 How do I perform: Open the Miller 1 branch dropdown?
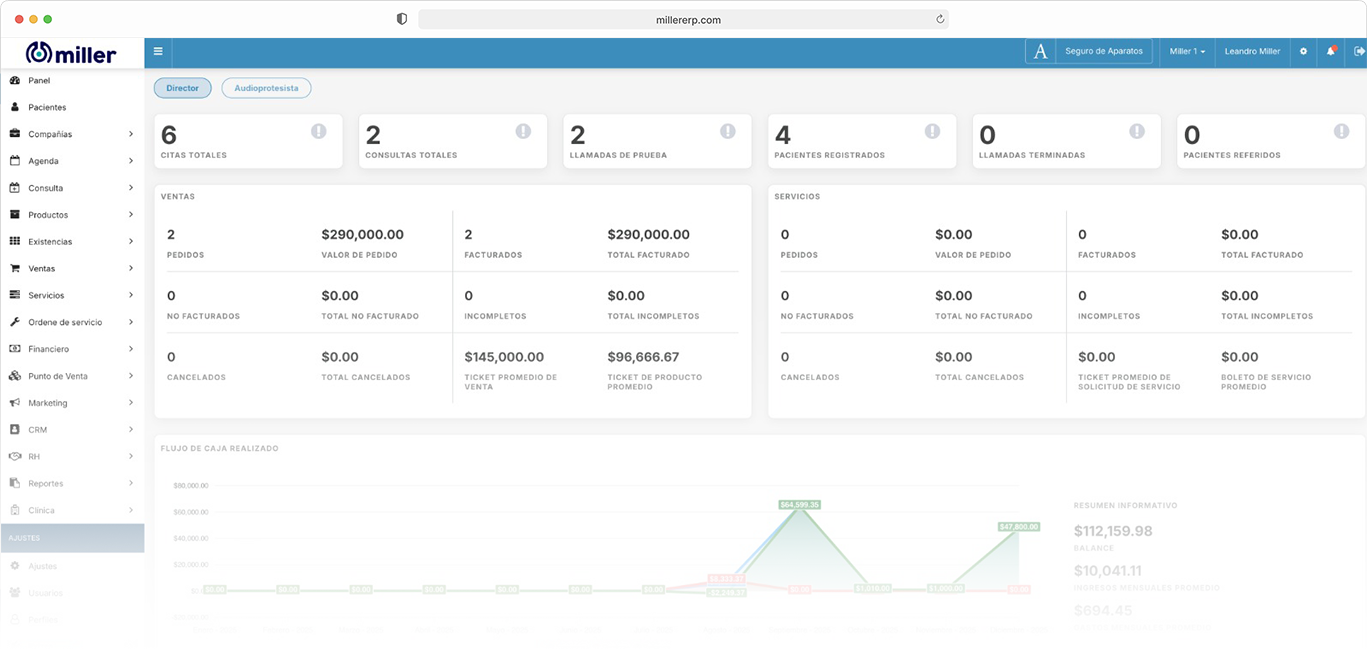(1187, 51)
